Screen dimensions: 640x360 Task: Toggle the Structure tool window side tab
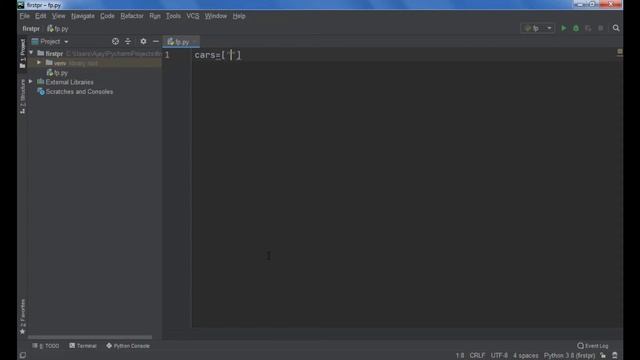click(22, 96)
